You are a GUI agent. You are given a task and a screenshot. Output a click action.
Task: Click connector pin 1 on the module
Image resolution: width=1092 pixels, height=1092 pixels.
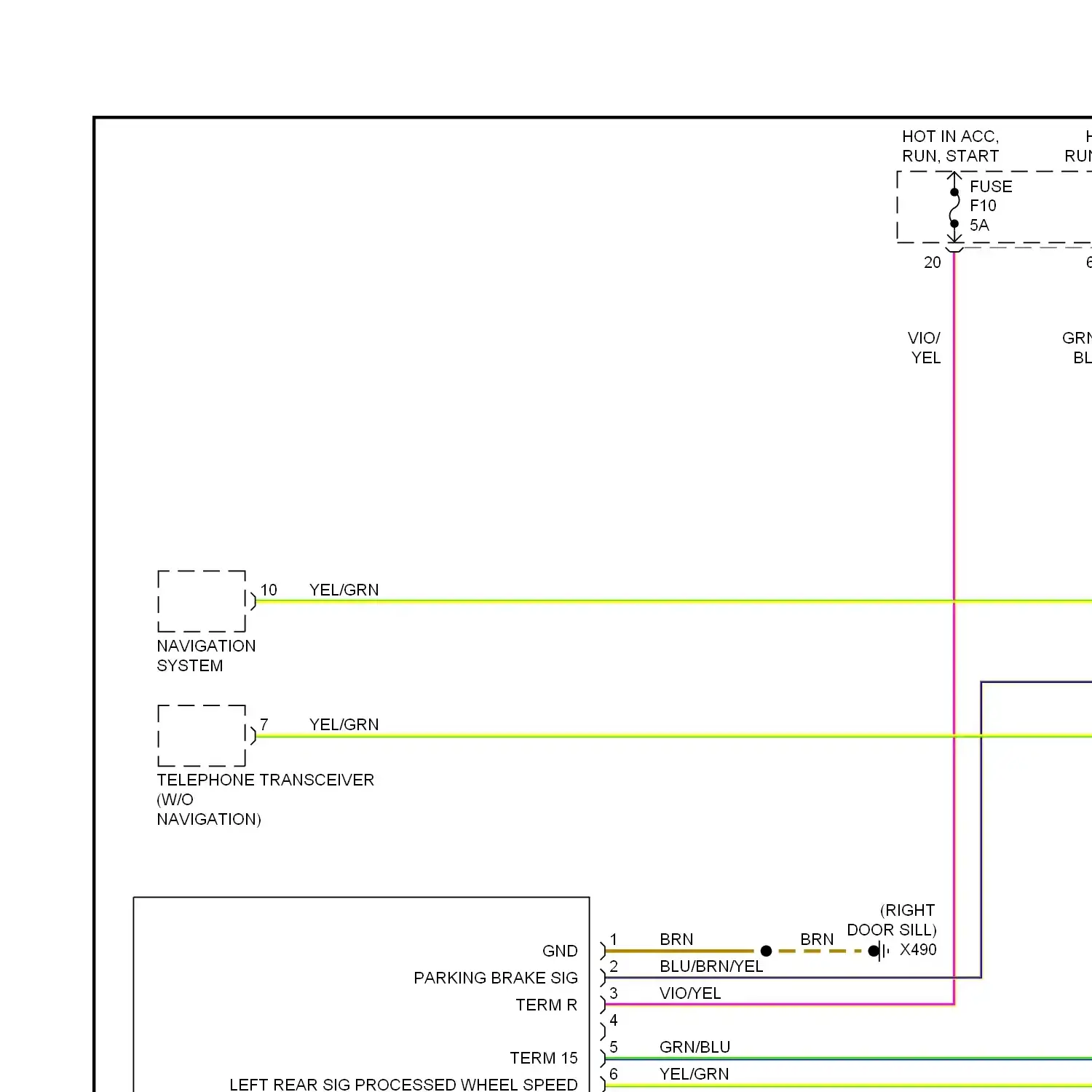click(x=614, y=939)
